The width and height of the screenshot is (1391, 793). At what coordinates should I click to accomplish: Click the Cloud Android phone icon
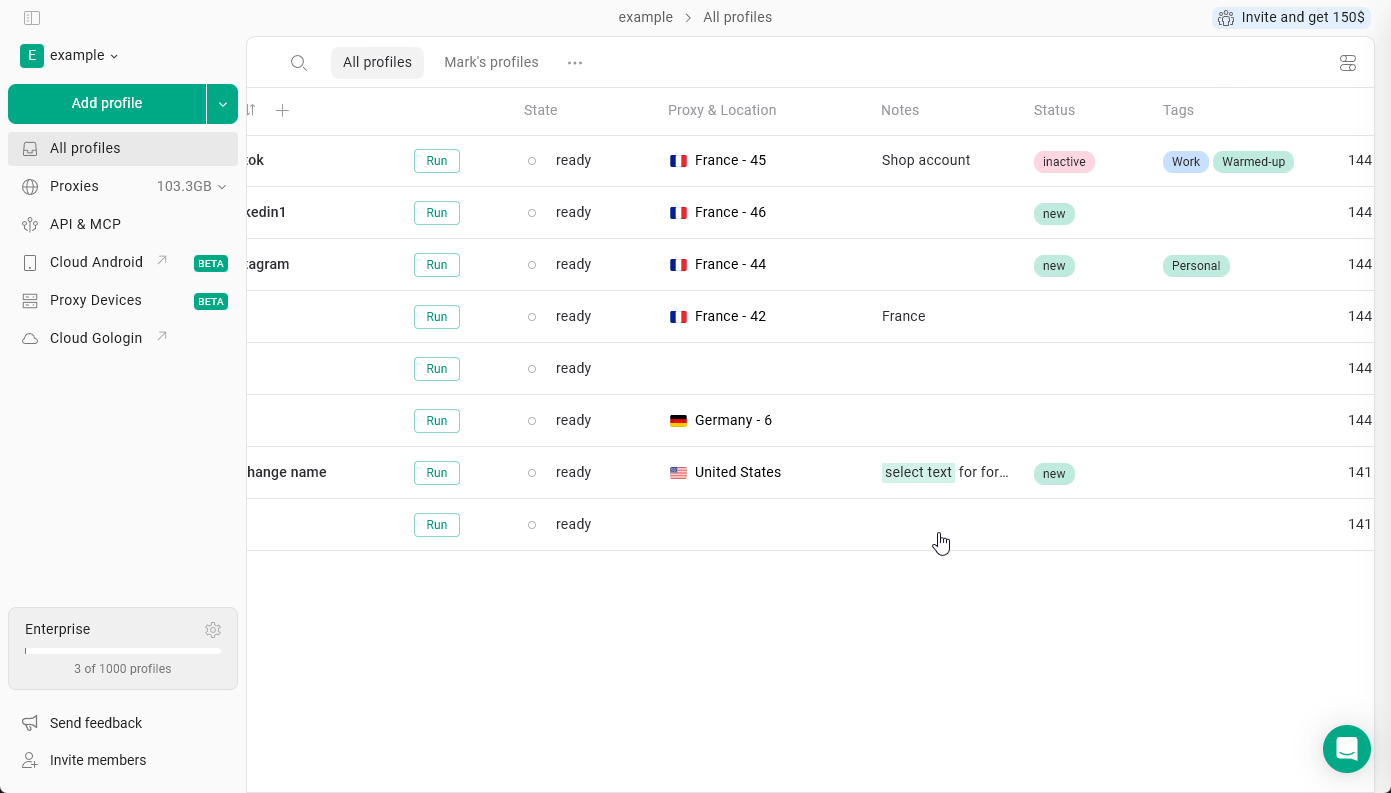(x=30, y=263)
